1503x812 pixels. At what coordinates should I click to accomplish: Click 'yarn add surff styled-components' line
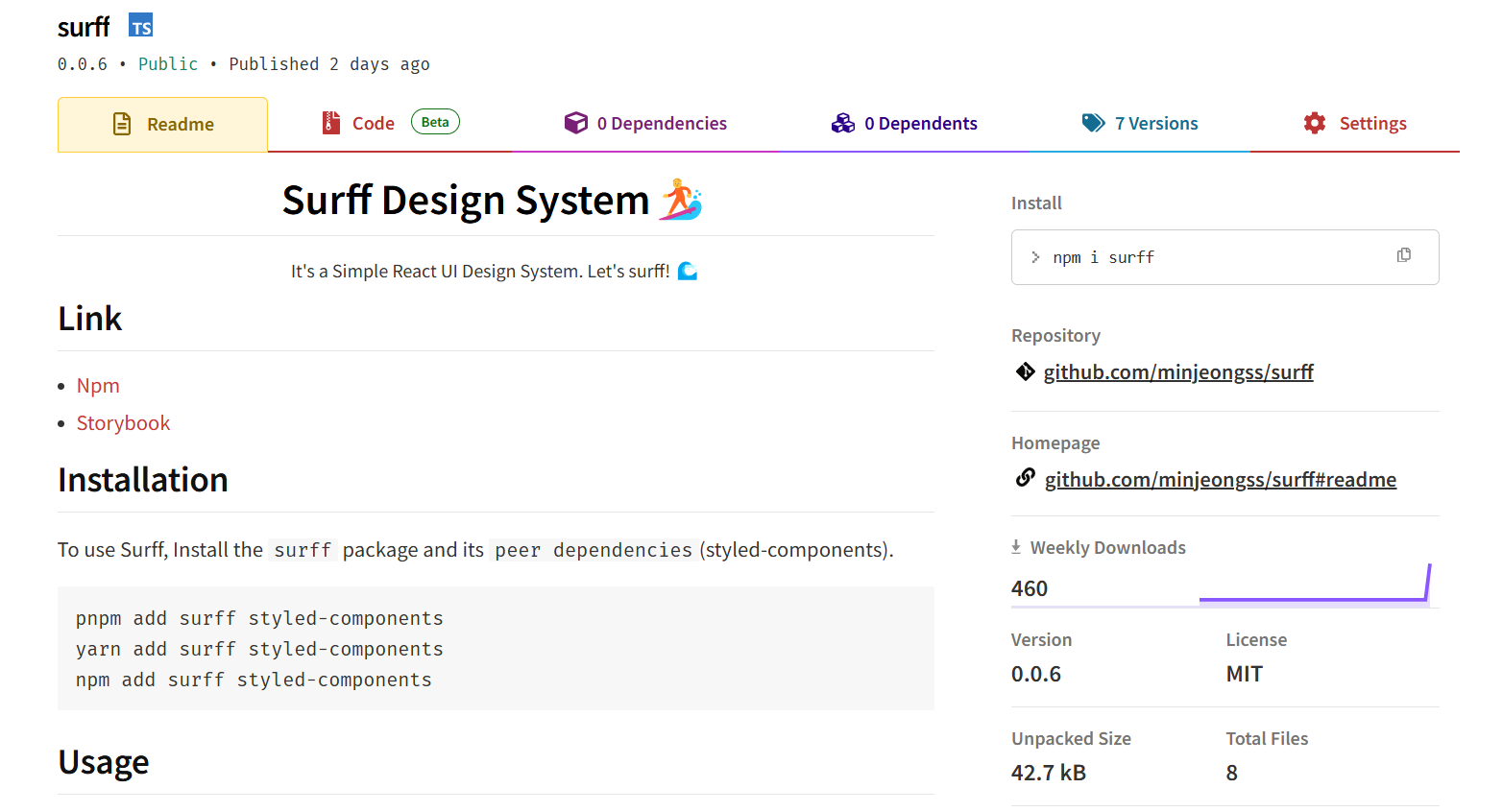tap(259, 649)
